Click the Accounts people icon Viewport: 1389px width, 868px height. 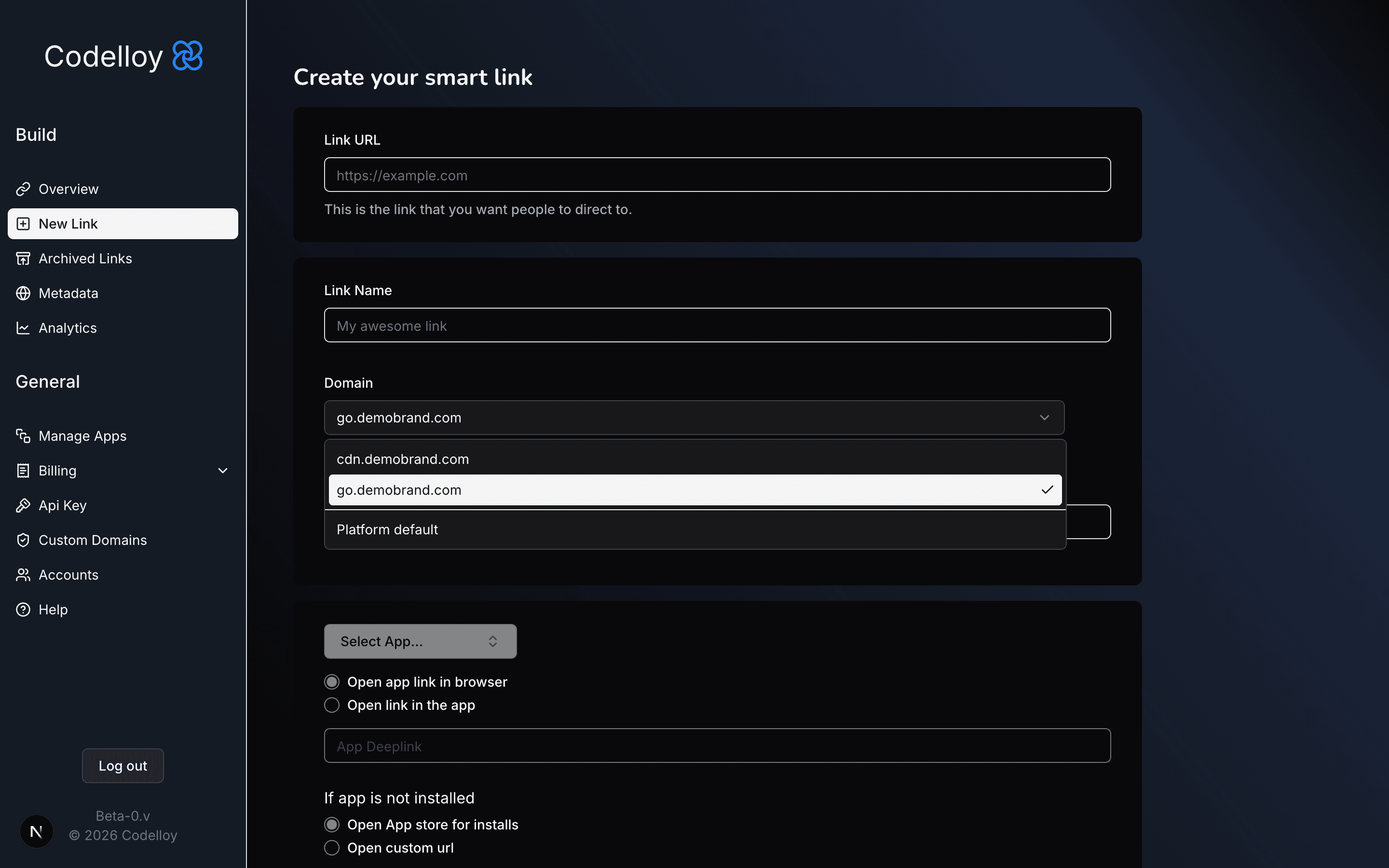coord(23,575)
